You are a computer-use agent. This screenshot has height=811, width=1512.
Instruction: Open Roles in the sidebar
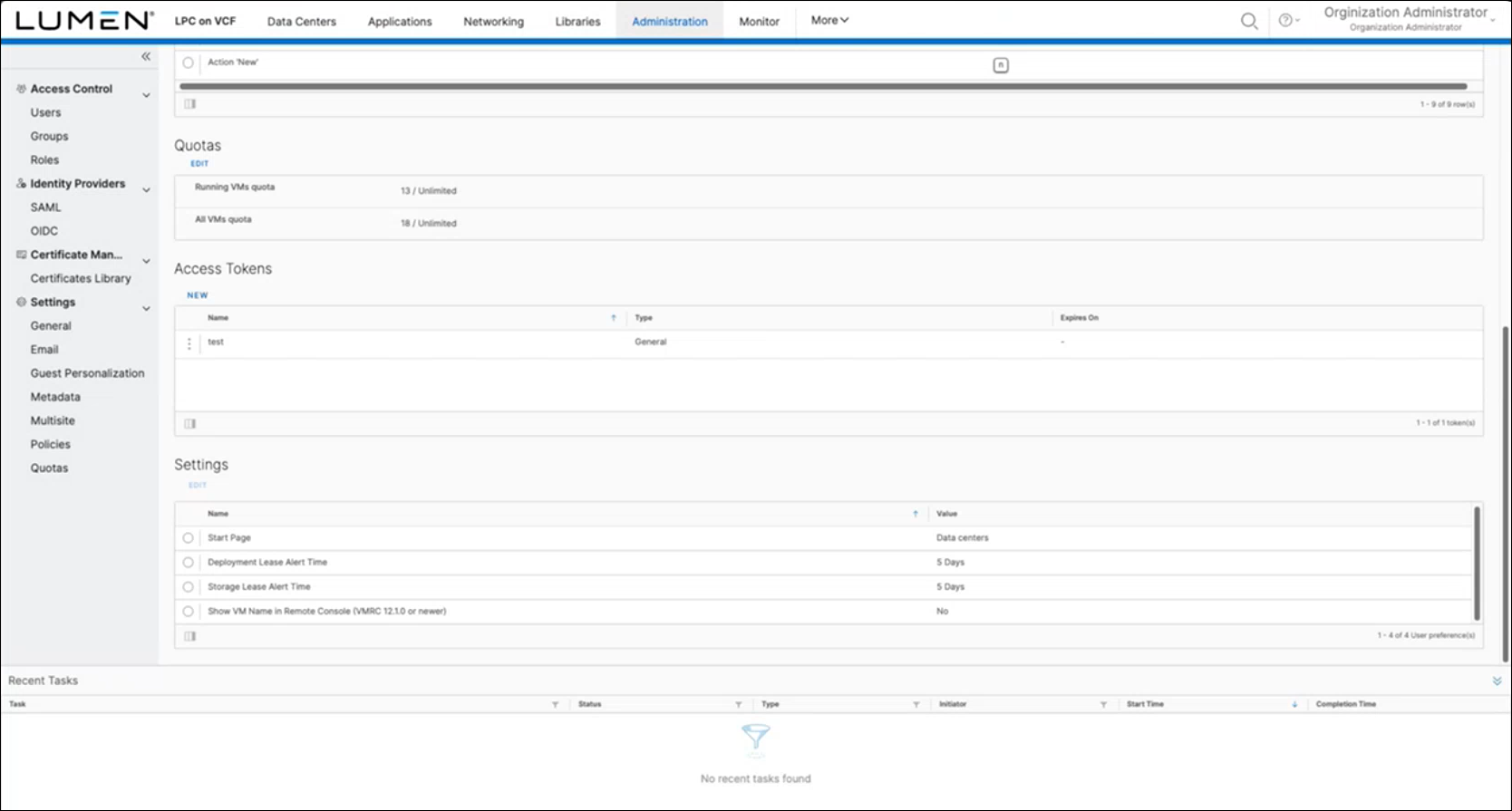pos(44,159)
